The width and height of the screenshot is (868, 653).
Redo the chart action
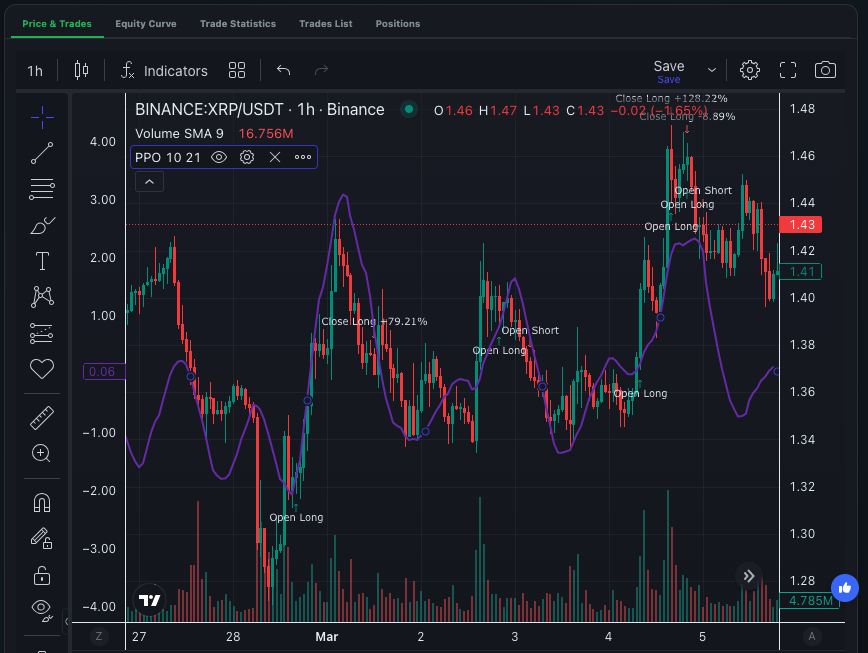pos(322,70)
